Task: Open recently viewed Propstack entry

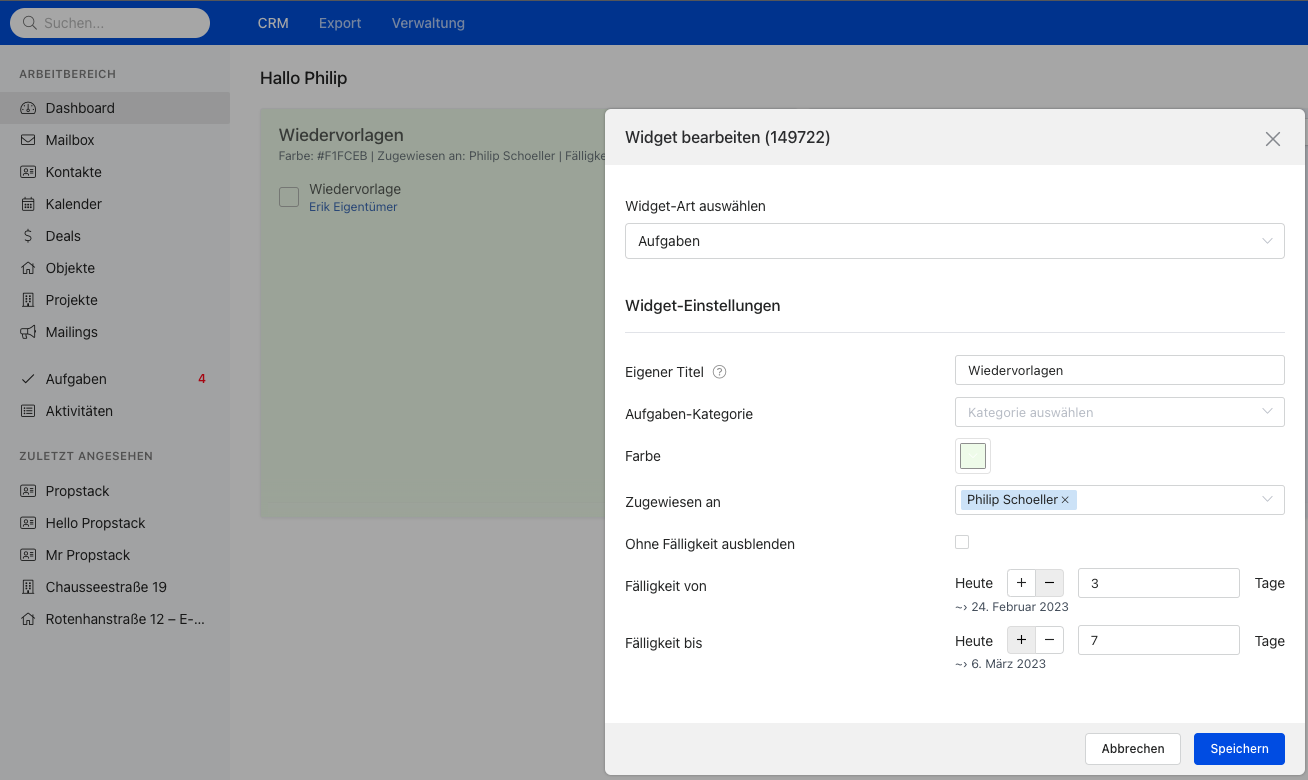Action: click(115, 491)
